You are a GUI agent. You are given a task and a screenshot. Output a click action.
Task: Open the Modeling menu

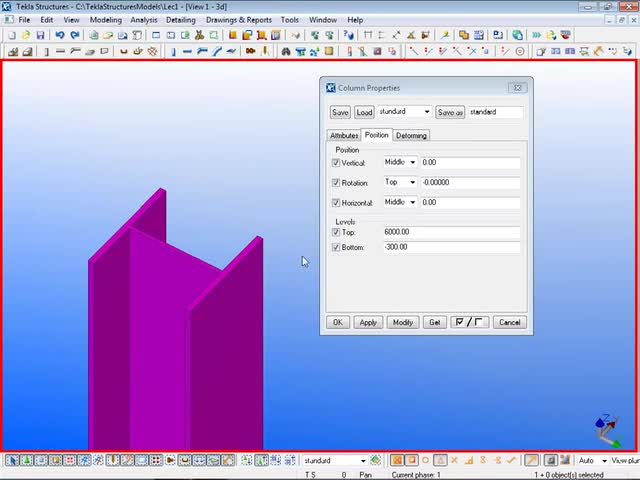[x=106, y=20]
